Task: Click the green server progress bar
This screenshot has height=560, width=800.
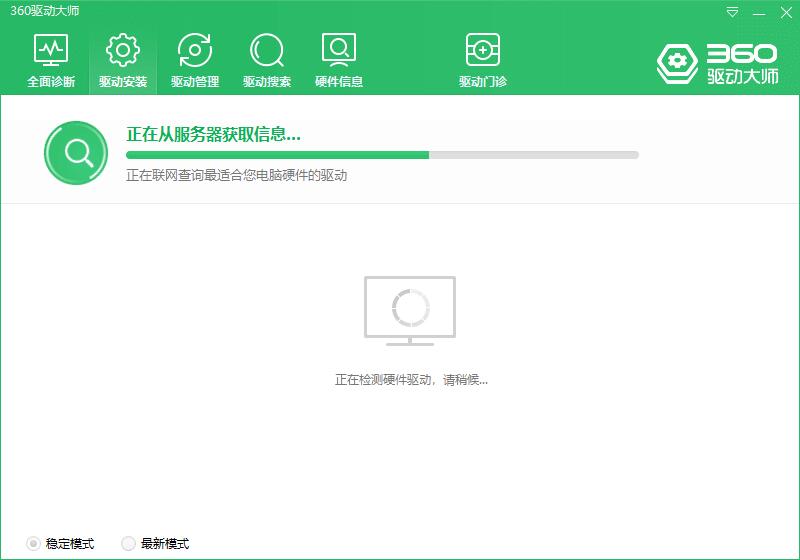Action: 382,155
